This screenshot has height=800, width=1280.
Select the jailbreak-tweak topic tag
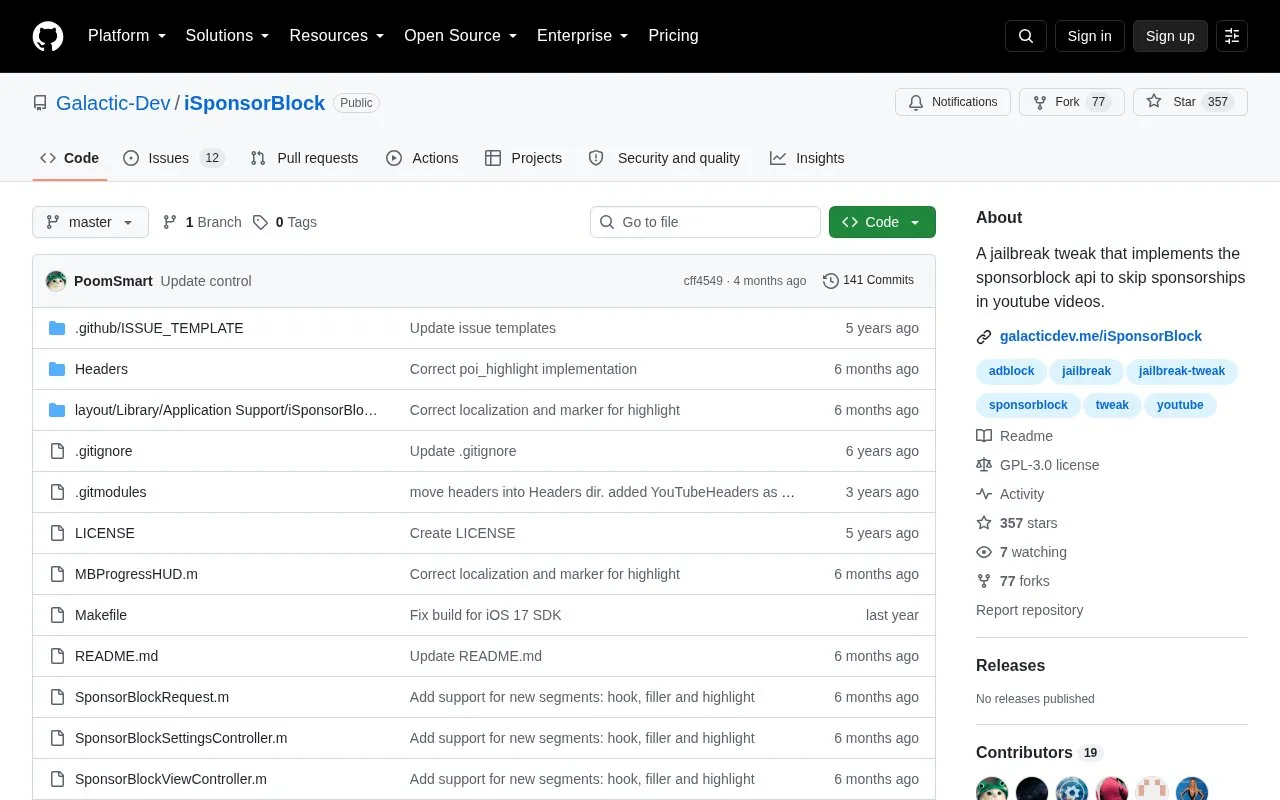click(1181, 371)
